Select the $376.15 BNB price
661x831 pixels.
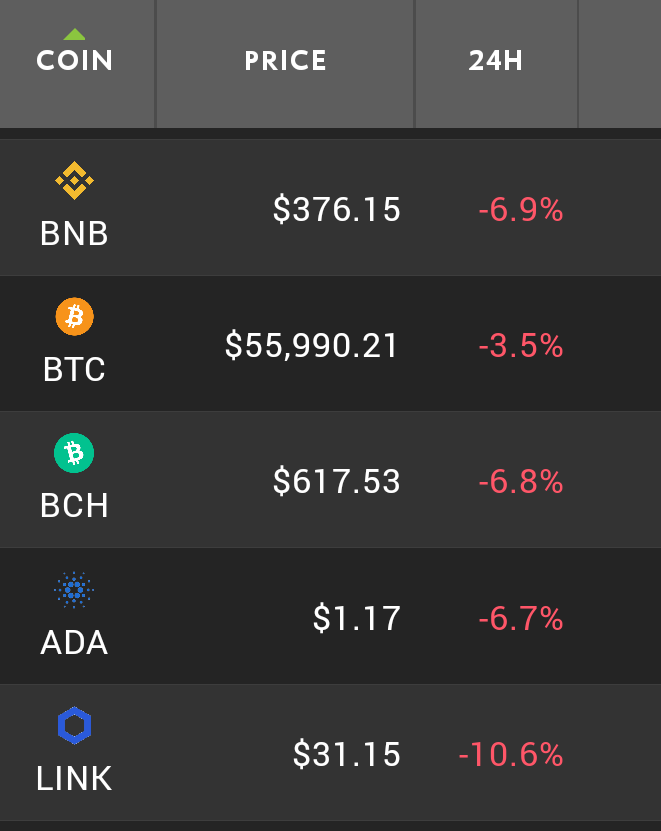pos(337,209)
